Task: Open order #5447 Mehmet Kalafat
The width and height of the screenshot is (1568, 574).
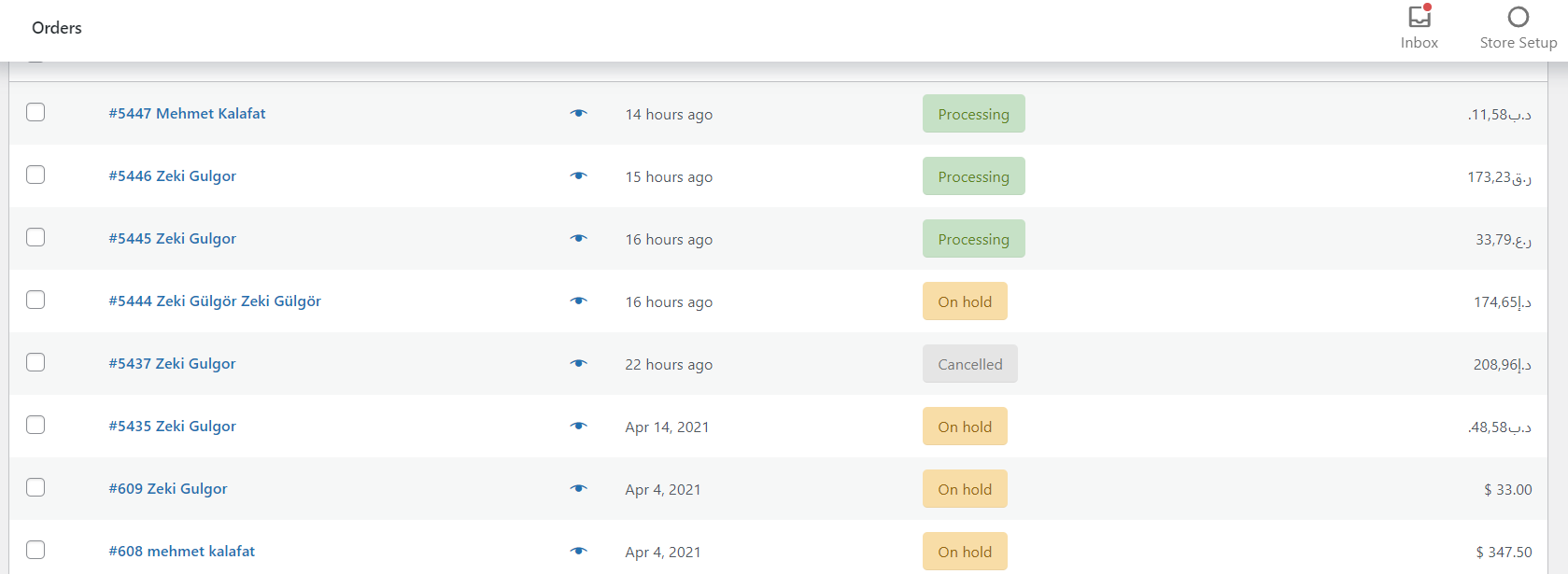Action: [x=187, y=113]
